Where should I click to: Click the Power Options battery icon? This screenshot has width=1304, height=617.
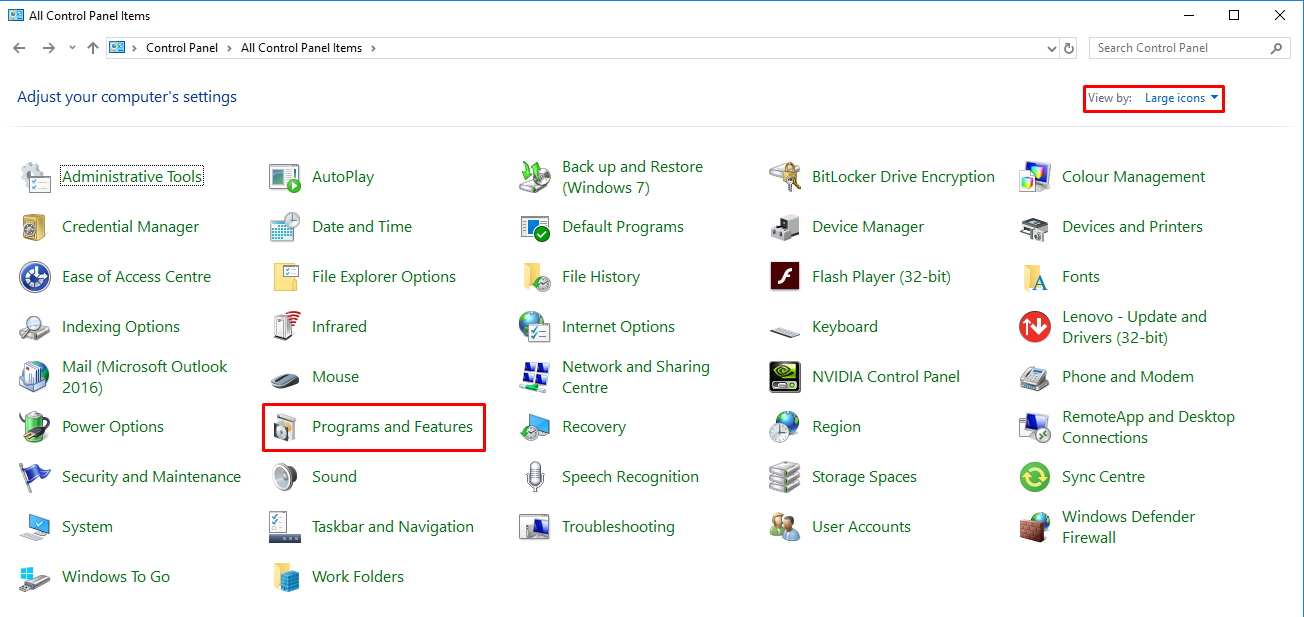pos(35,427)
